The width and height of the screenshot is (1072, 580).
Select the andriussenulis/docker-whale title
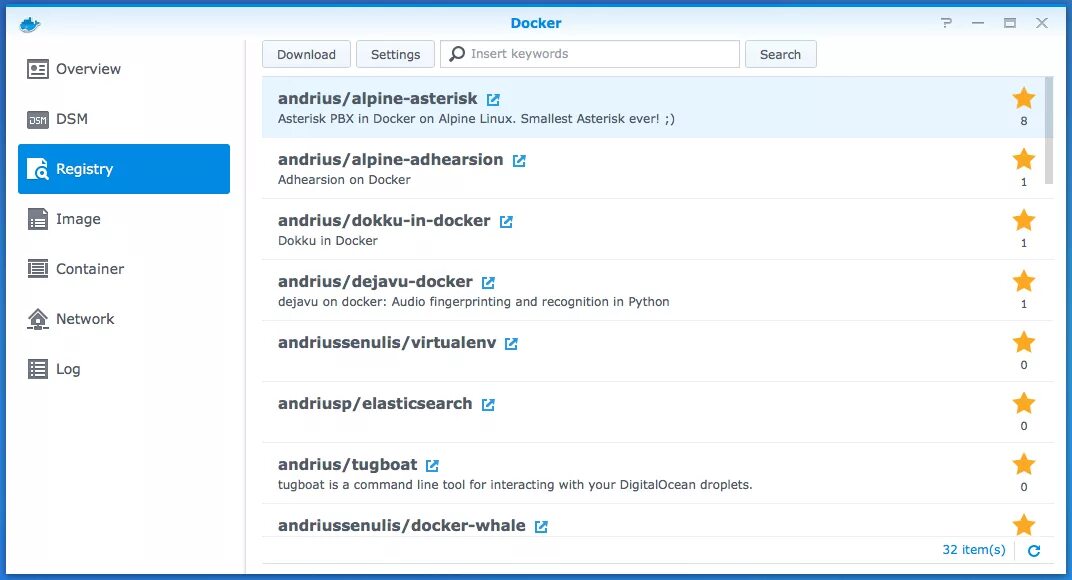(402, 525)
